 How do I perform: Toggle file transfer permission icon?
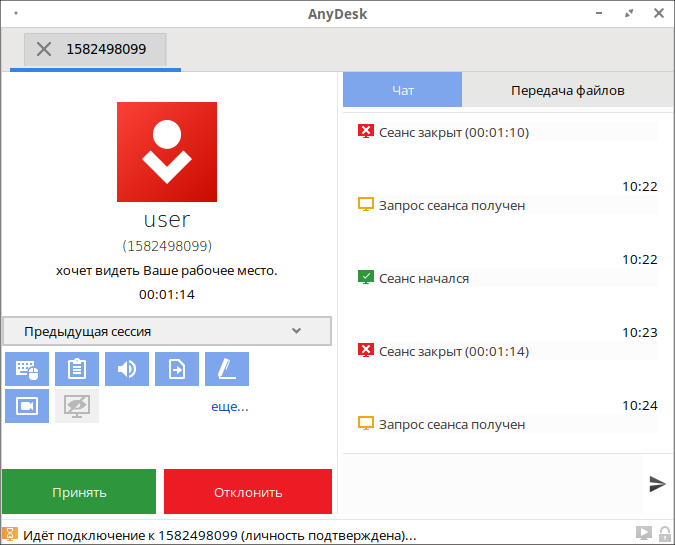tap(177, 369)
